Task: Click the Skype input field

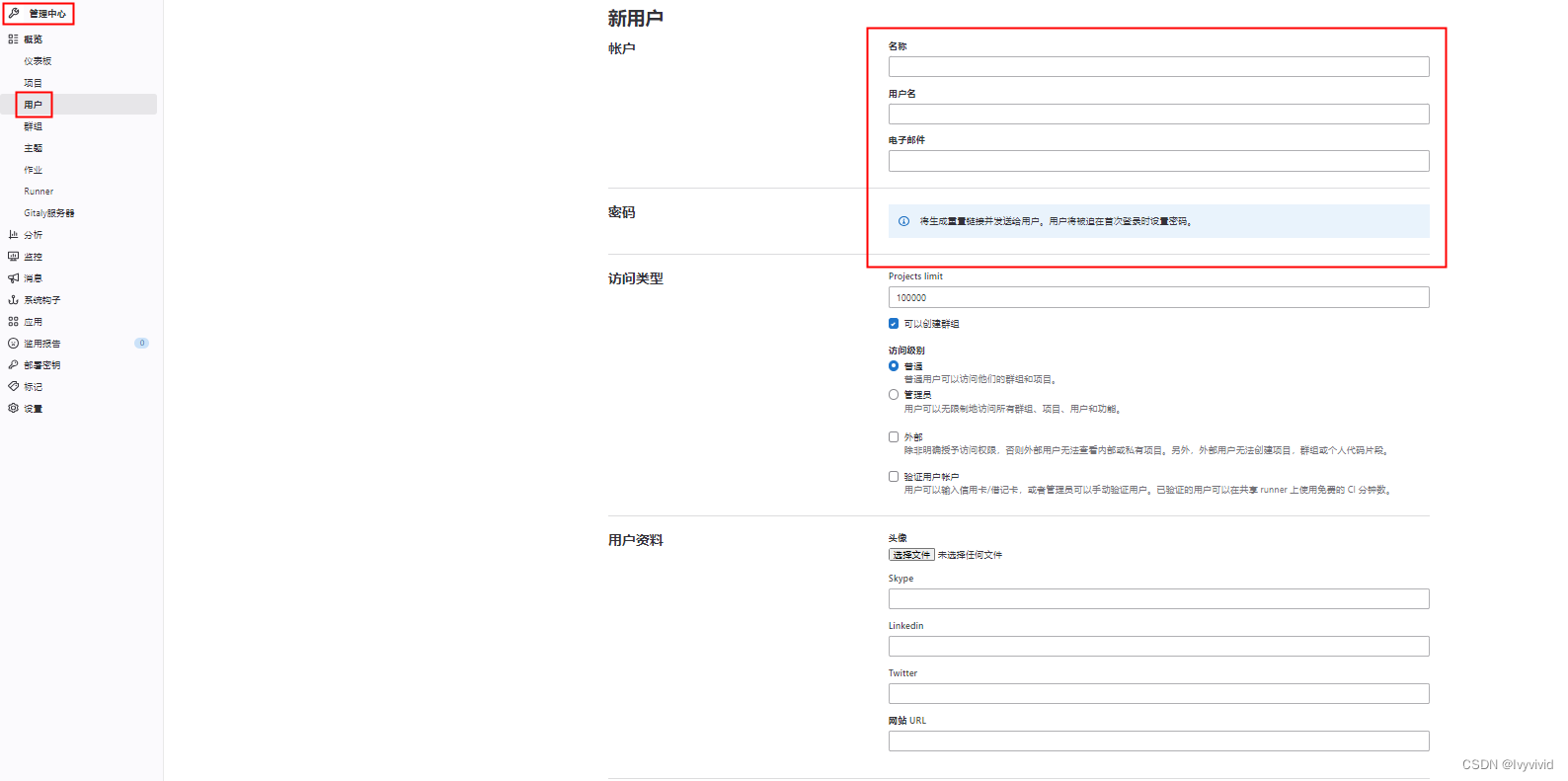Action: click(x=1158, y=598)
